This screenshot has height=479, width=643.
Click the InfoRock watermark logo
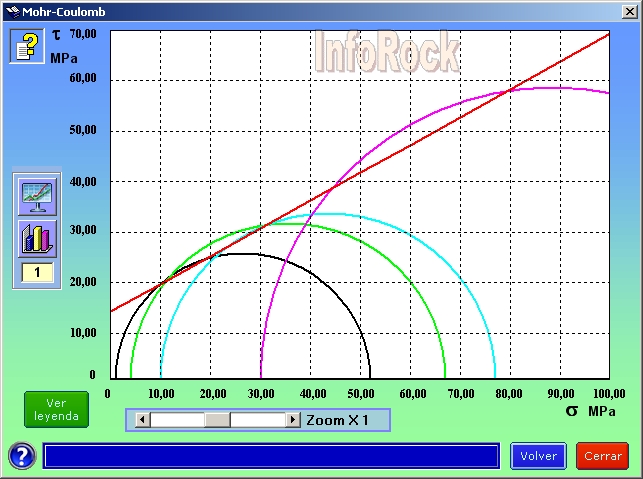click(x=387, y=51)
